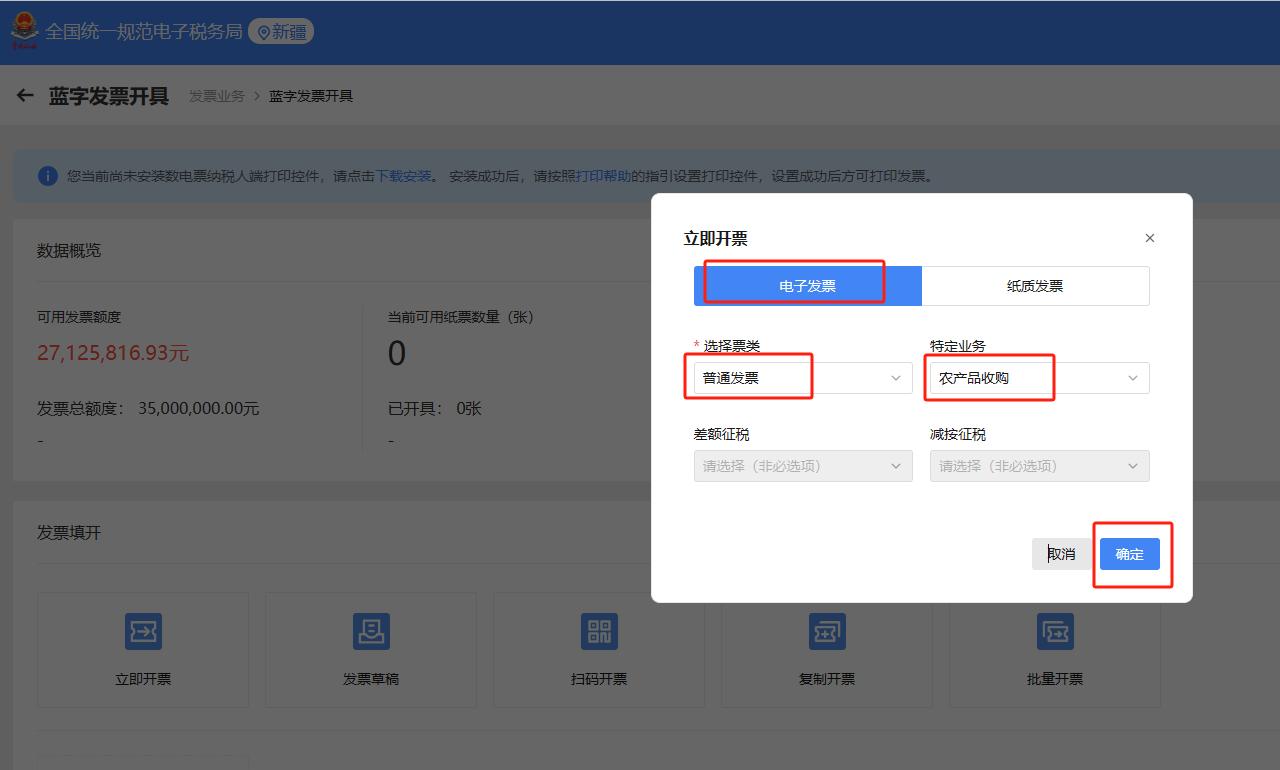The height and width of the screenshot is (770, 1280).
Task: Click the 发票填开 section heading
Action: [69, 533]
